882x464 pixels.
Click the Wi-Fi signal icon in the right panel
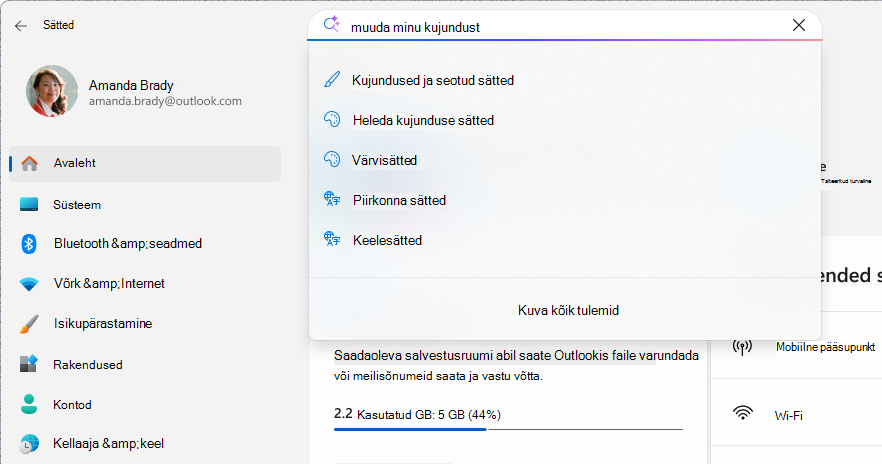742,414
